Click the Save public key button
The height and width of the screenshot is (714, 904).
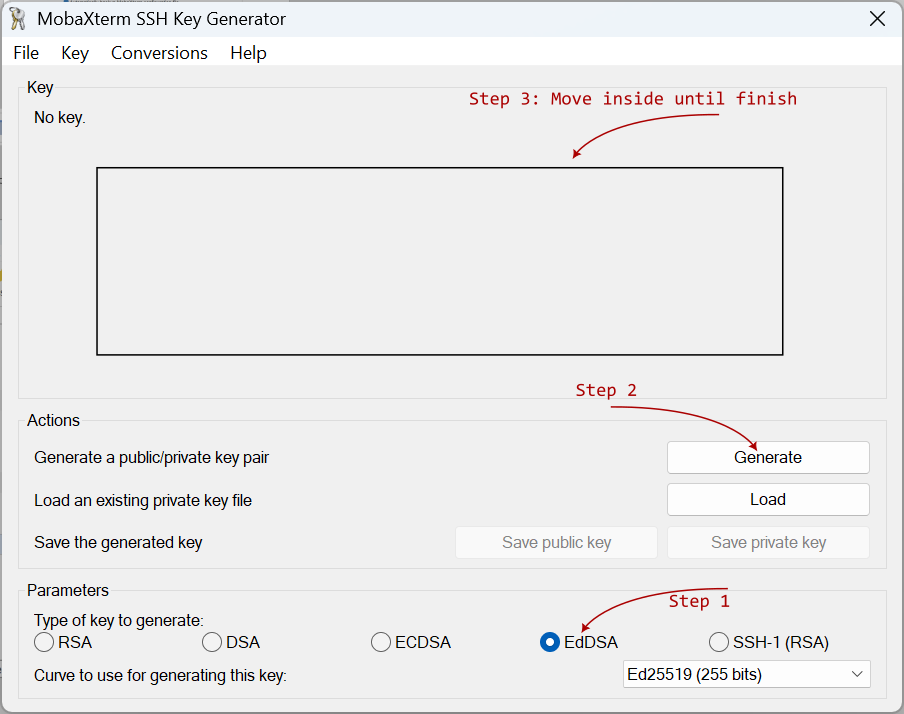(x=556, y=542)
